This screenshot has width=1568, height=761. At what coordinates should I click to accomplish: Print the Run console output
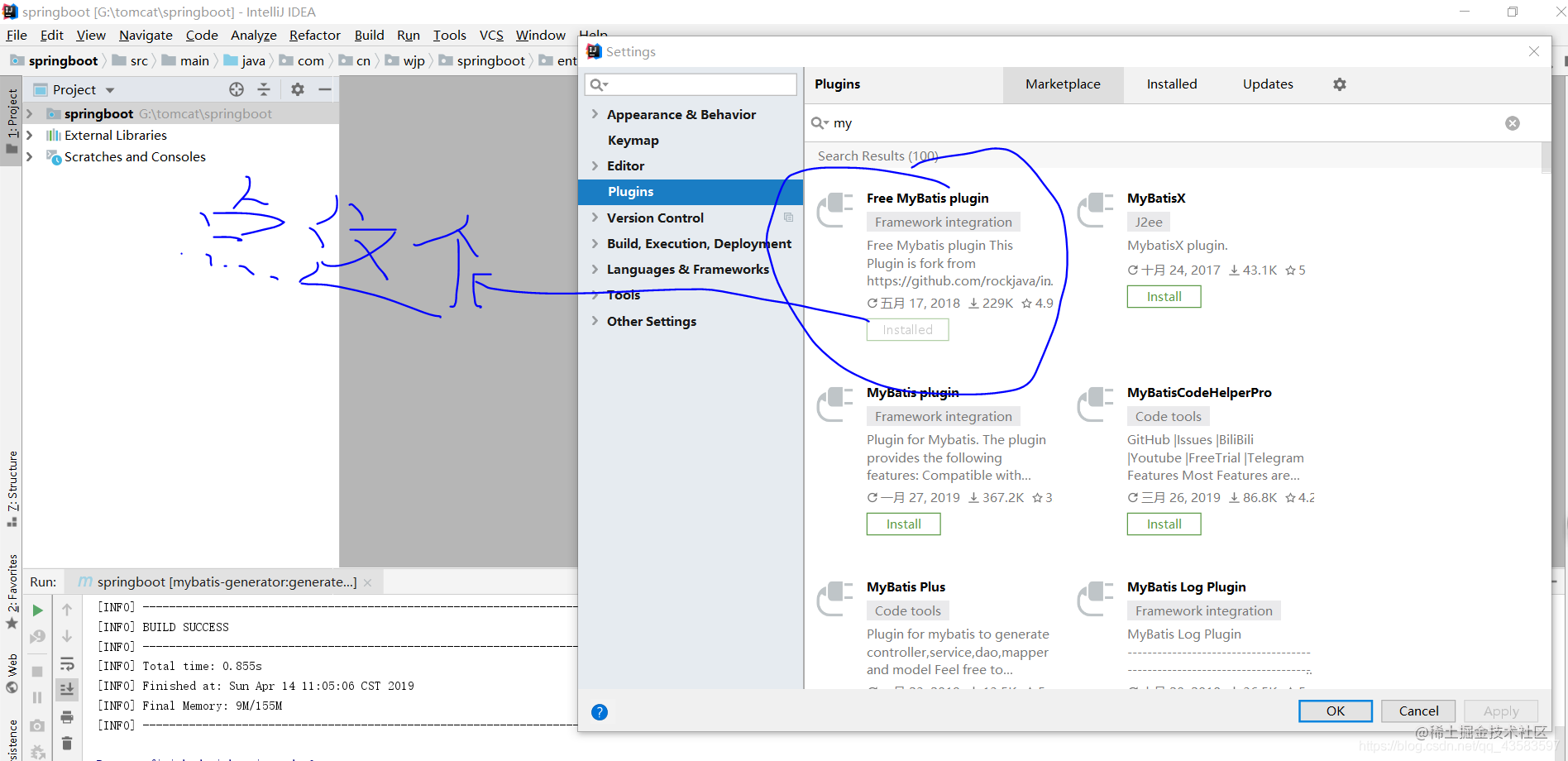pyautogui.click(x=67, y=716)
